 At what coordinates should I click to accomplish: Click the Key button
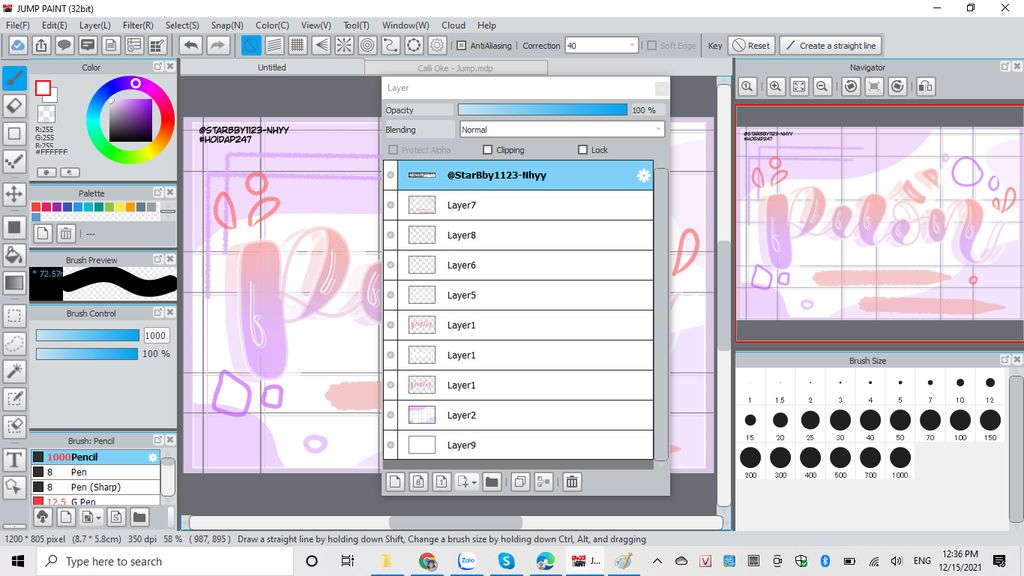pyautogui.click(x=715, y=46)
